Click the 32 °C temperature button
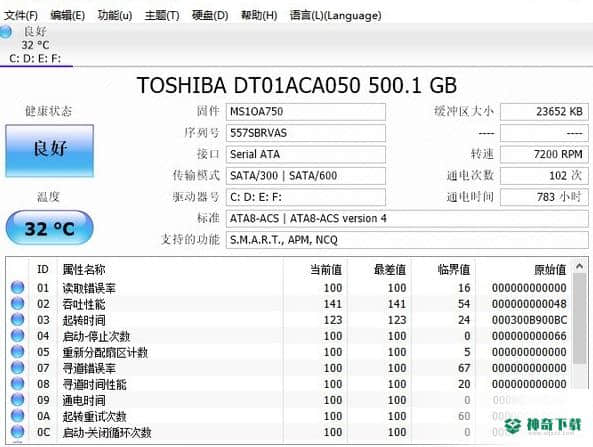The height and width of the screenshot is (447, 593). pyautogui.click(x=50, y=228)
